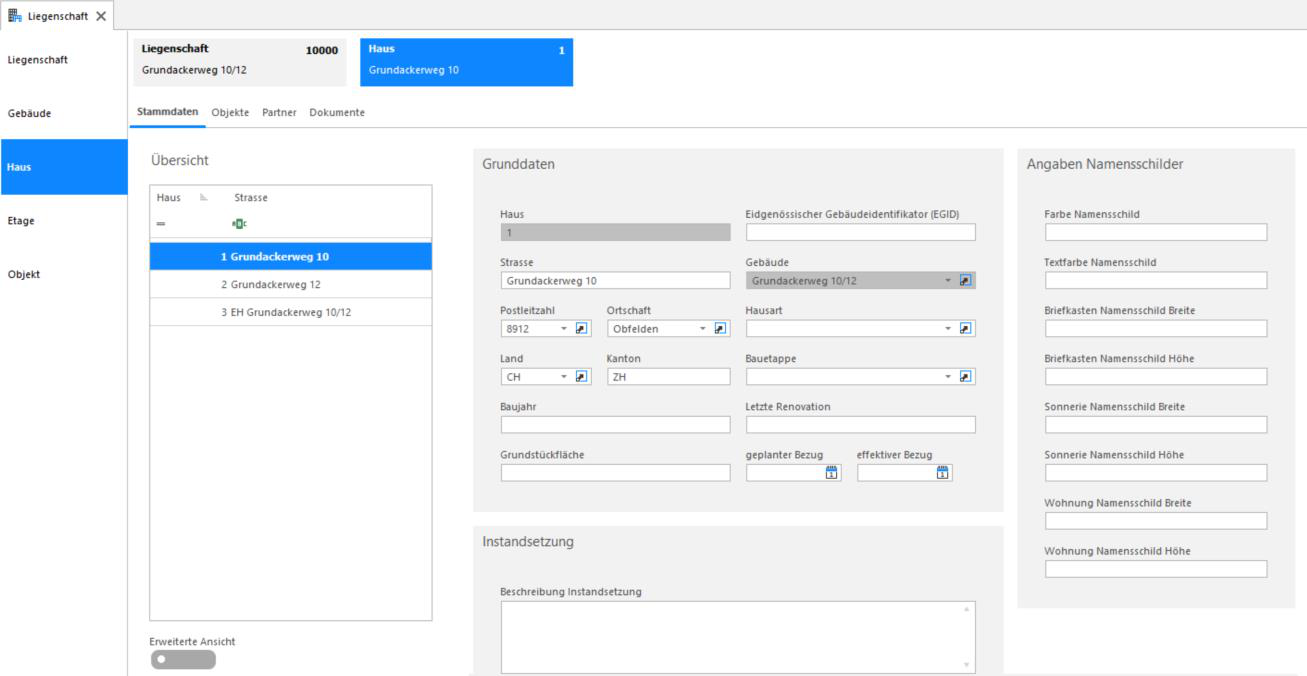This screenshot has width=1307, height=676.
Task: Click Liegenschaft tab building icon
Action: (16, 15)
